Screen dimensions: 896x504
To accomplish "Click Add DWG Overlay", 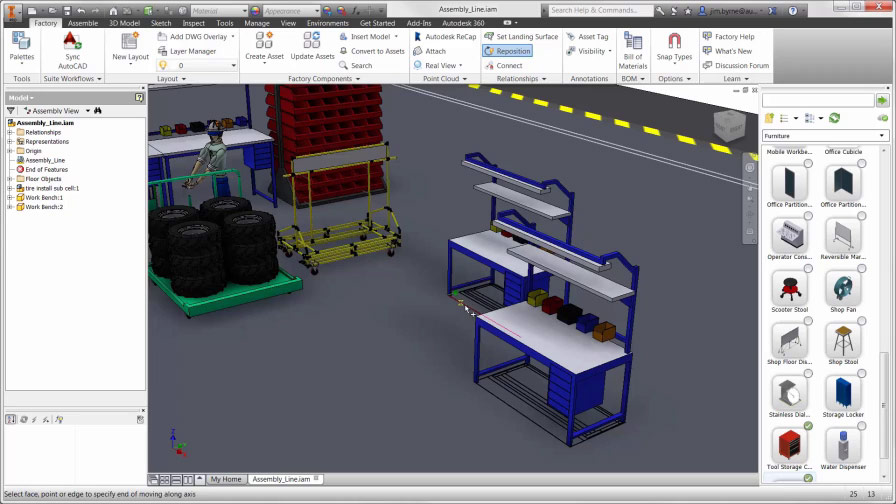I will [196, 37].
